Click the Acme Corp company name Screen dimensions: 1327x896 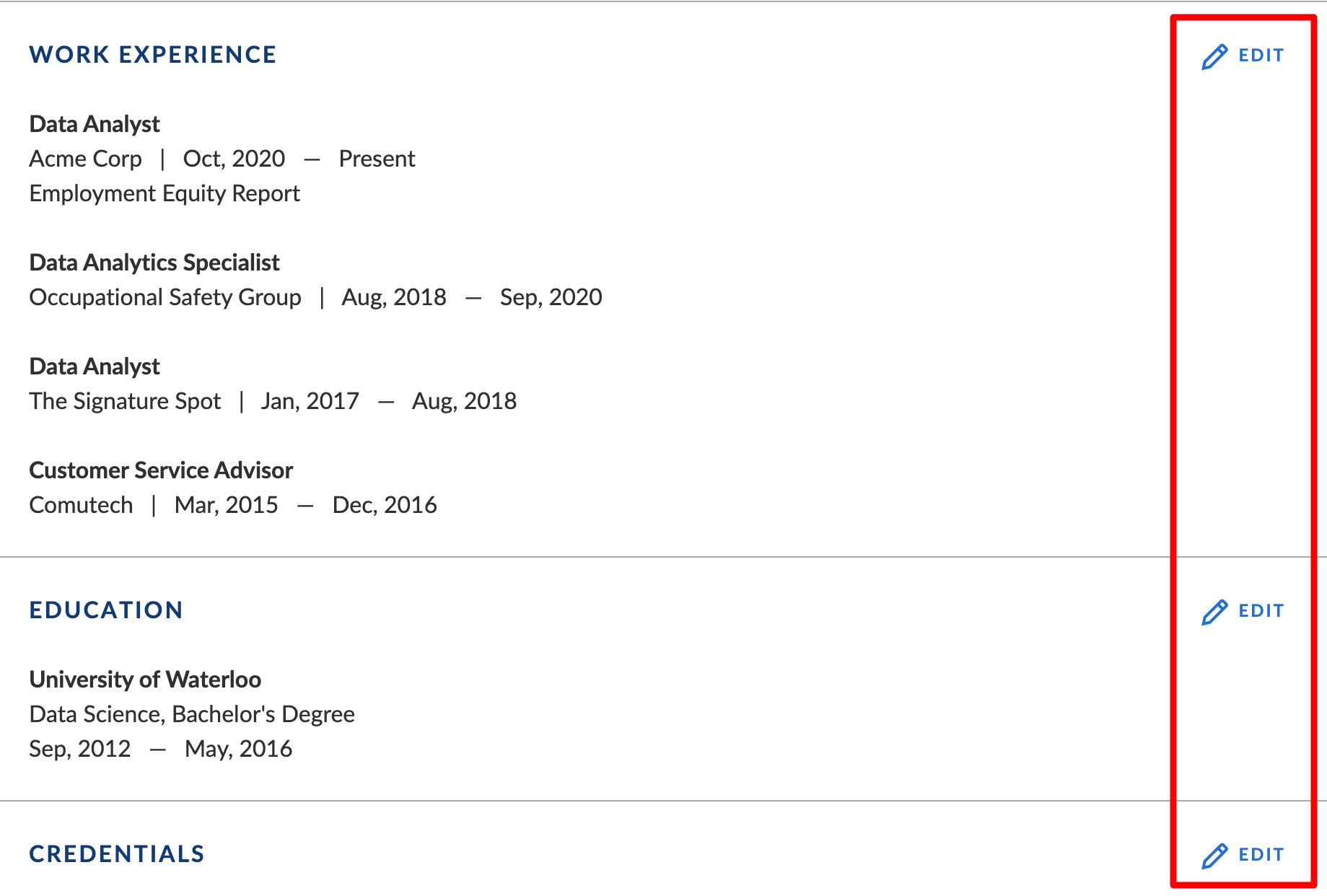(86, 159)
